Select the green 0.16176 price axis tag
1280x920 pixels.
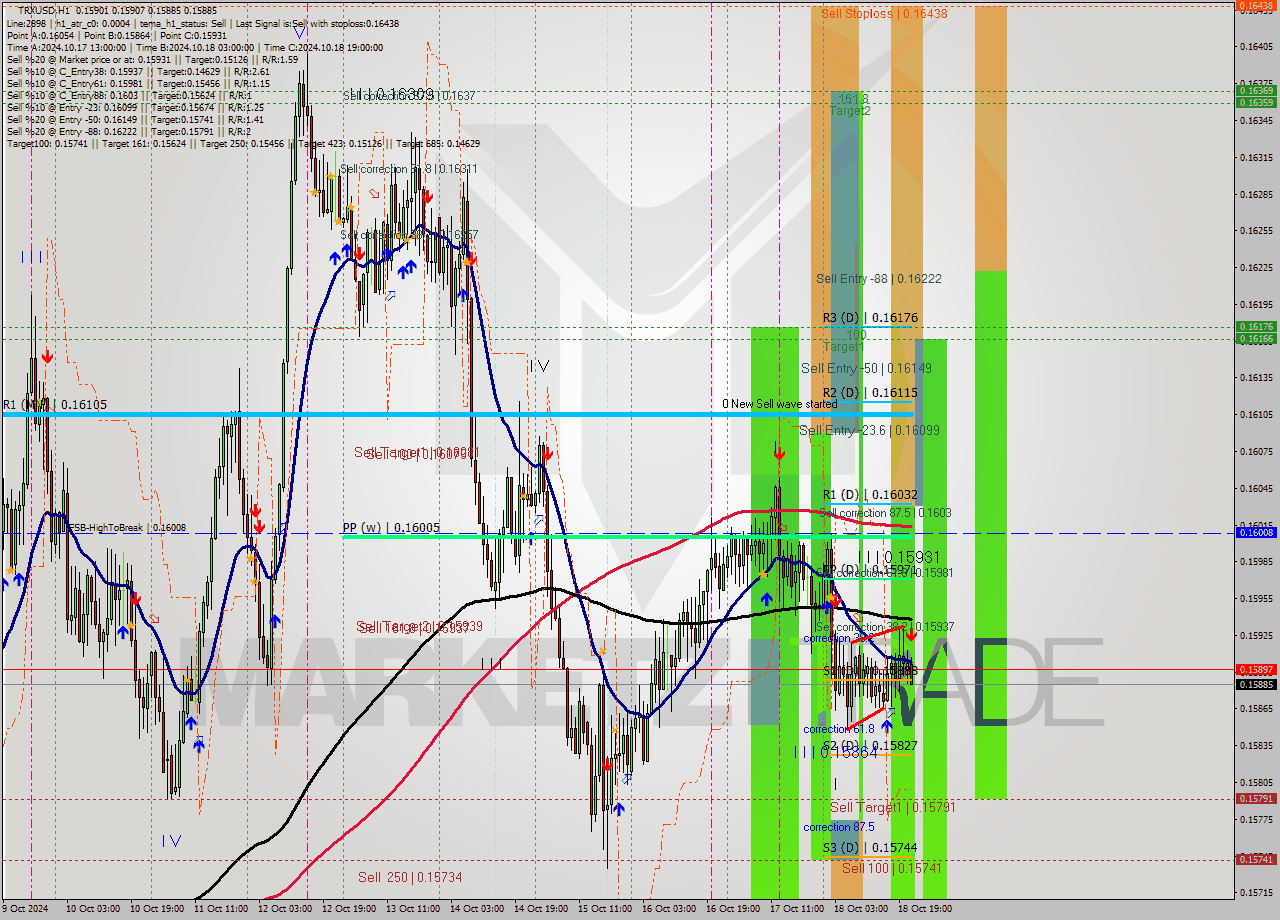pyautogui.click(x=1256, y=327)
